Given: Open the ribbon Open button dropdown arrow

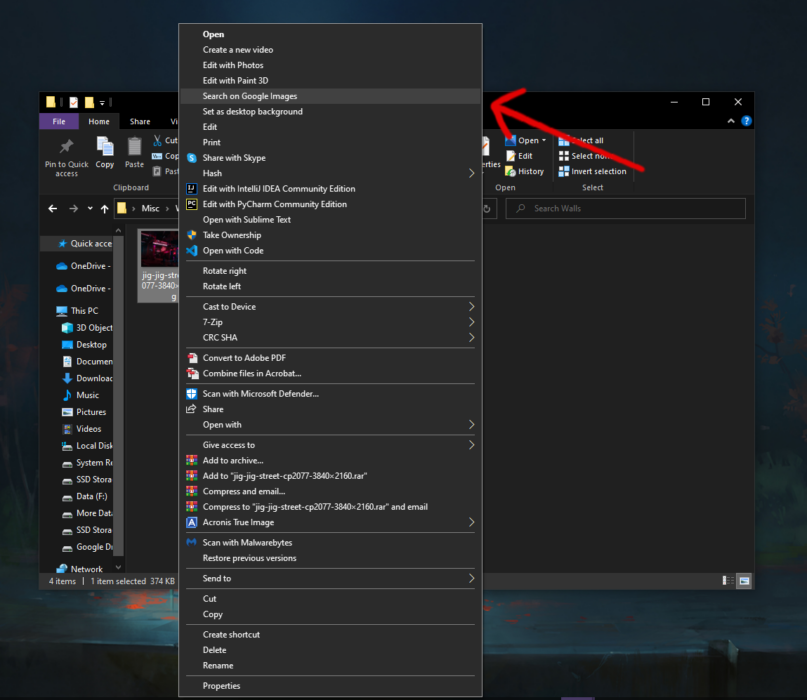Looking at the screenshot, I should coord(544,140).
